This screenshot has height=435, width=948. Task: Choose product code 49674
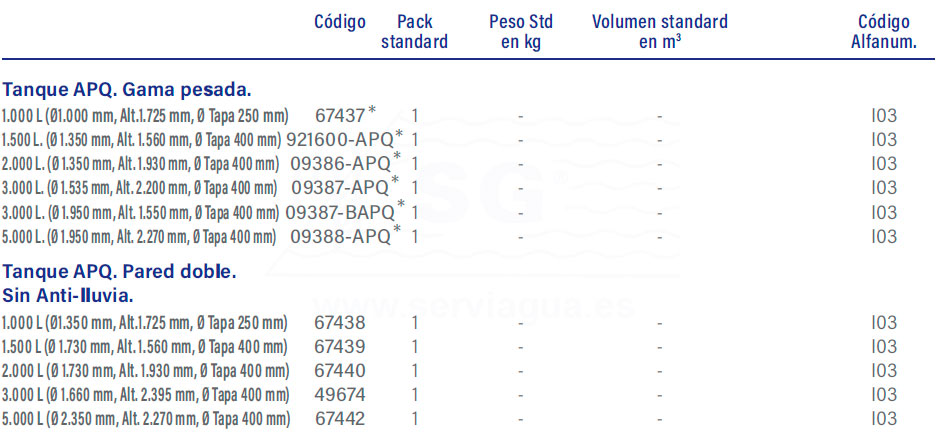pos(340,395)
